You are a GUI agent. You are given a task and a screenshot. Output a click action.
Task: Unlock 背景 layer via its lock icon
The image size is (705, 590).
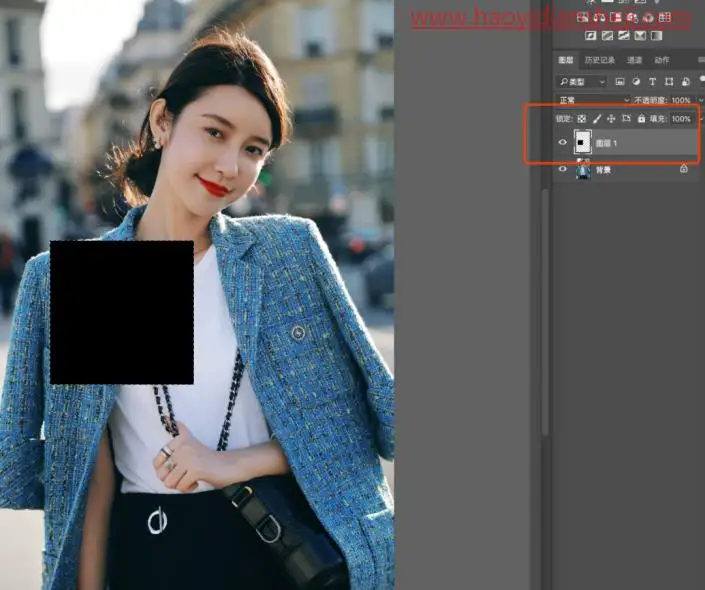[683, 169]
